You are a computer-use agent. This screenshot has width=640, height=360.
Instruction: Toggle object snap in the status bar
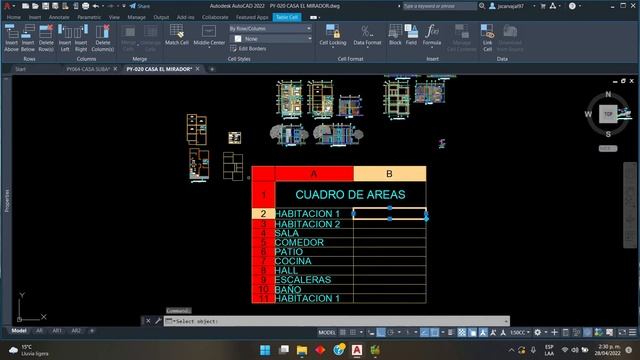(x=435, y=333)
